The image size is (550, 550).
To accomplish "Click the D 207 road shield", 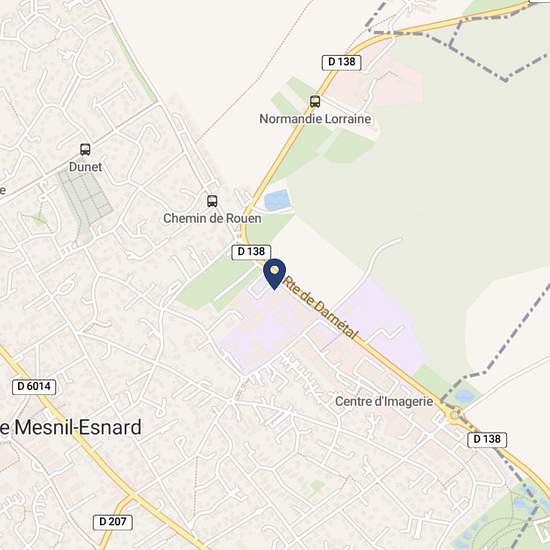I will [113, 522].
